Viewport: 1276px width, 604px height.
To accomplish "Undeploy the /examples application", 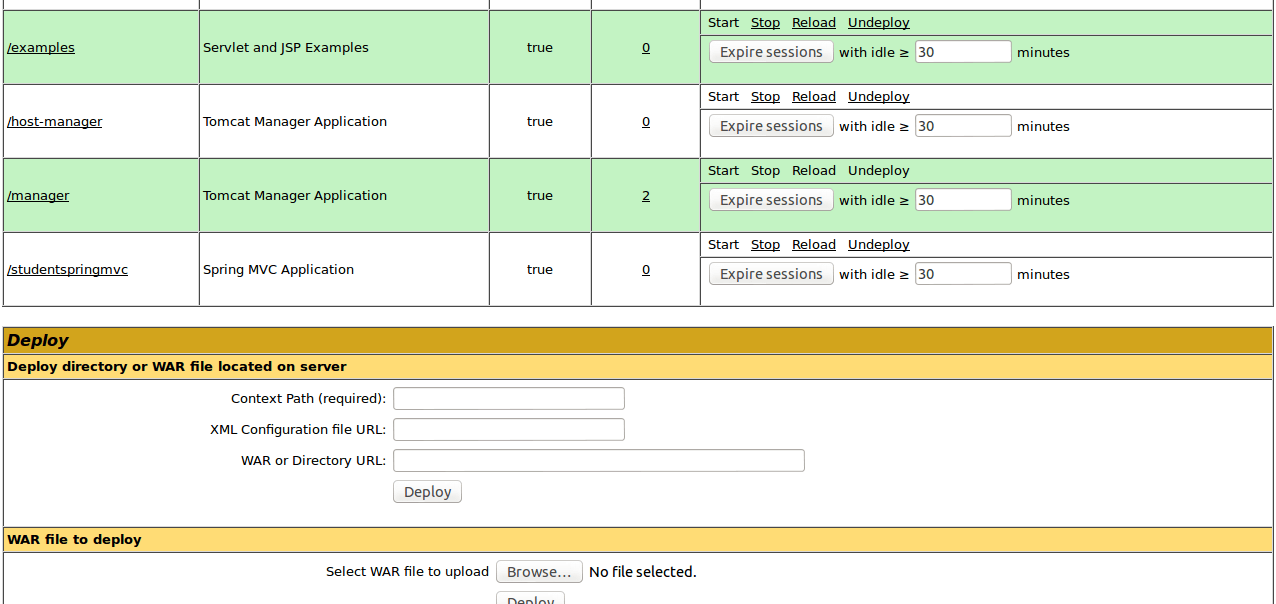I will tap(878, 23).
